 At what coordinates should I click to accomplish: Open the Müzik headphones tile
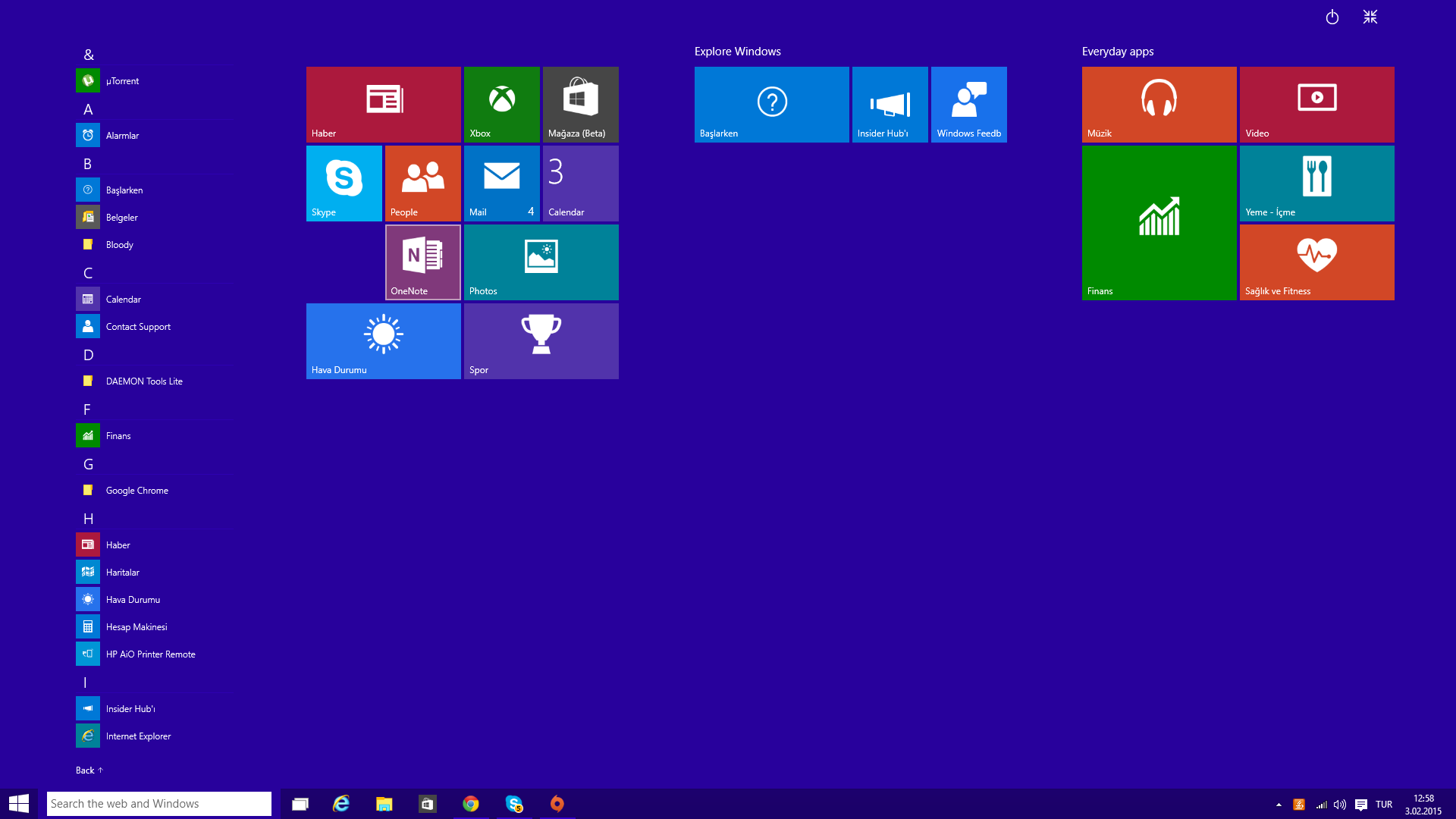point(1159,105)
